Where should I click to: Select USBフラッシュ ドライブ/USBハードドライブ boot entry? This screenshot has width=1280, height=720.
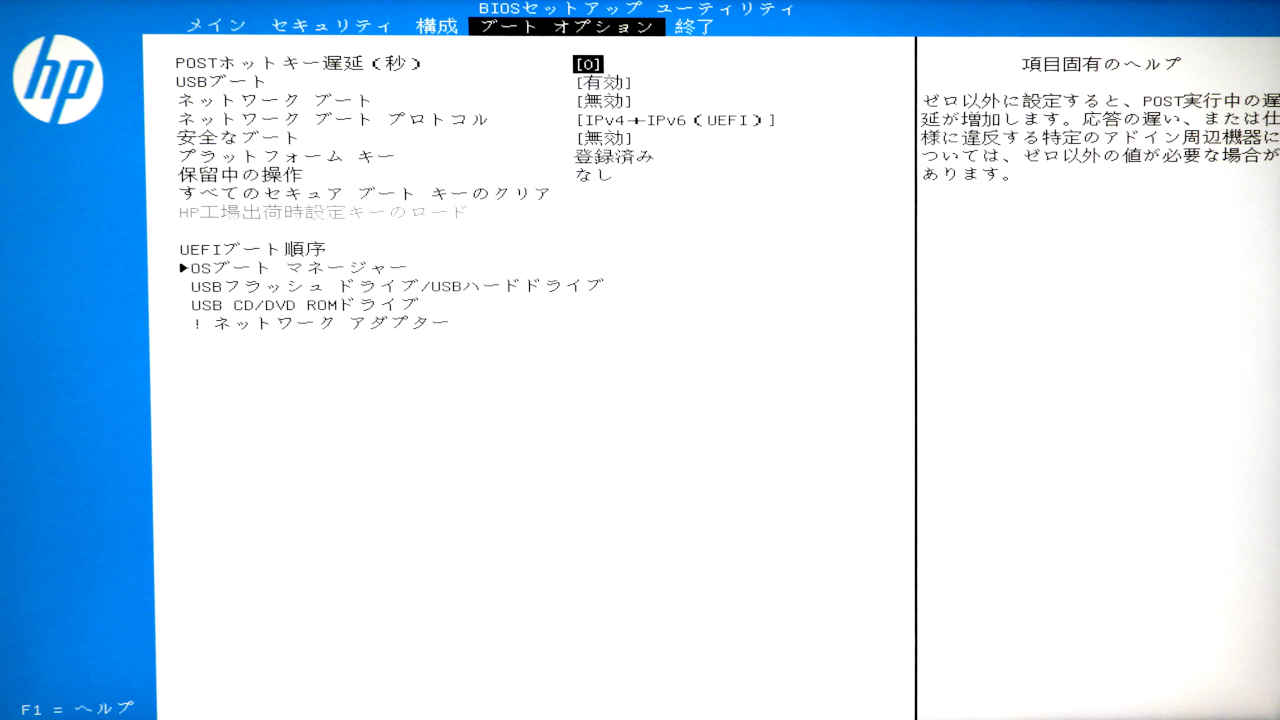397,286
